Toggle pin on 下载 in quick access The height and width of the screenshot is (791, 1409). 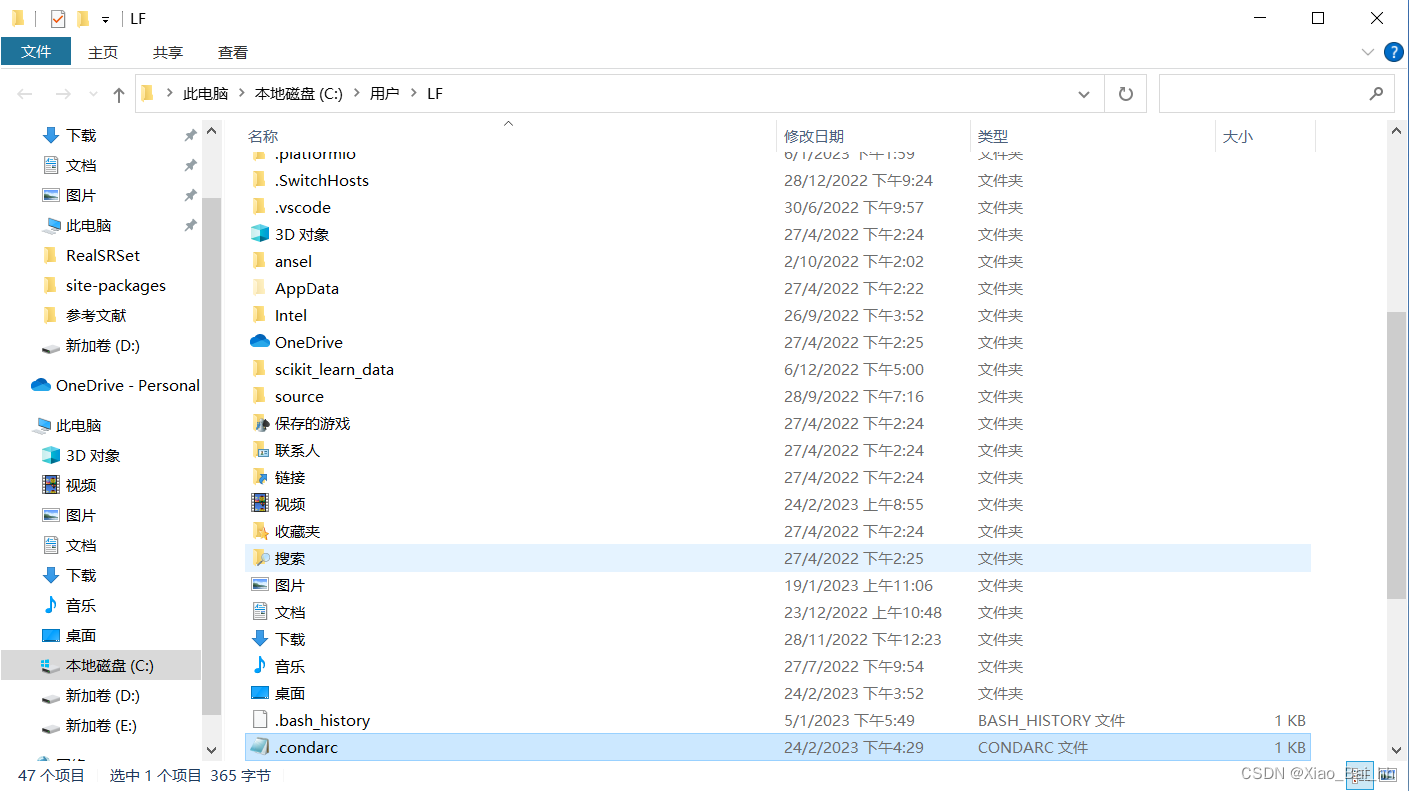pos(190,135)
